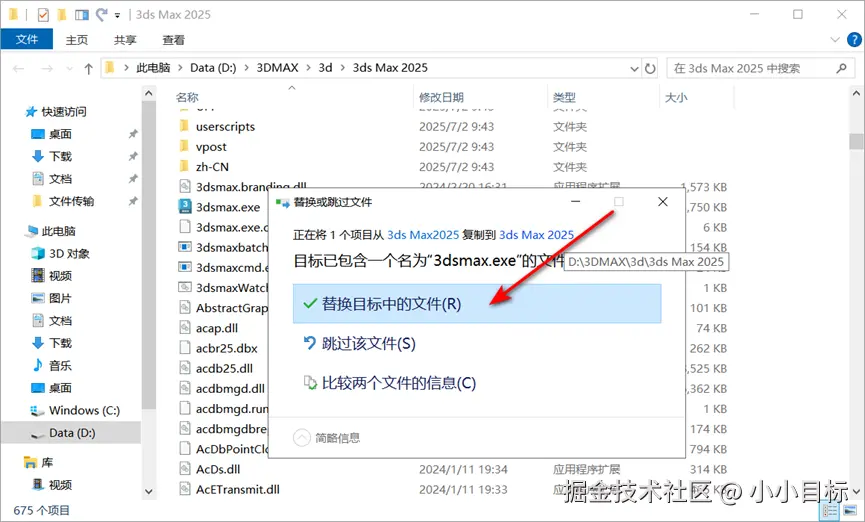This screenshot has height=522, width=865.
Task: Expand ribbon with the chevron near help
Action: pos(835,40)
